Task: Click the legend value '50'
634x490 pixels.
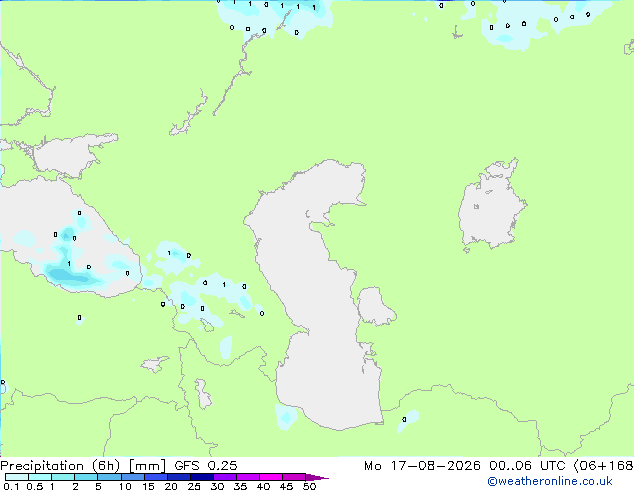Action: click(309, 486)
